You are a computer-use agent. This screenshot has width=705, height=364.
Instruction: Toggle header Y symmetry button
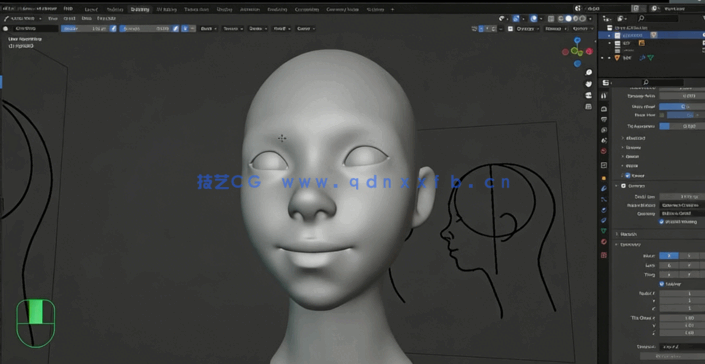point(487,28)
